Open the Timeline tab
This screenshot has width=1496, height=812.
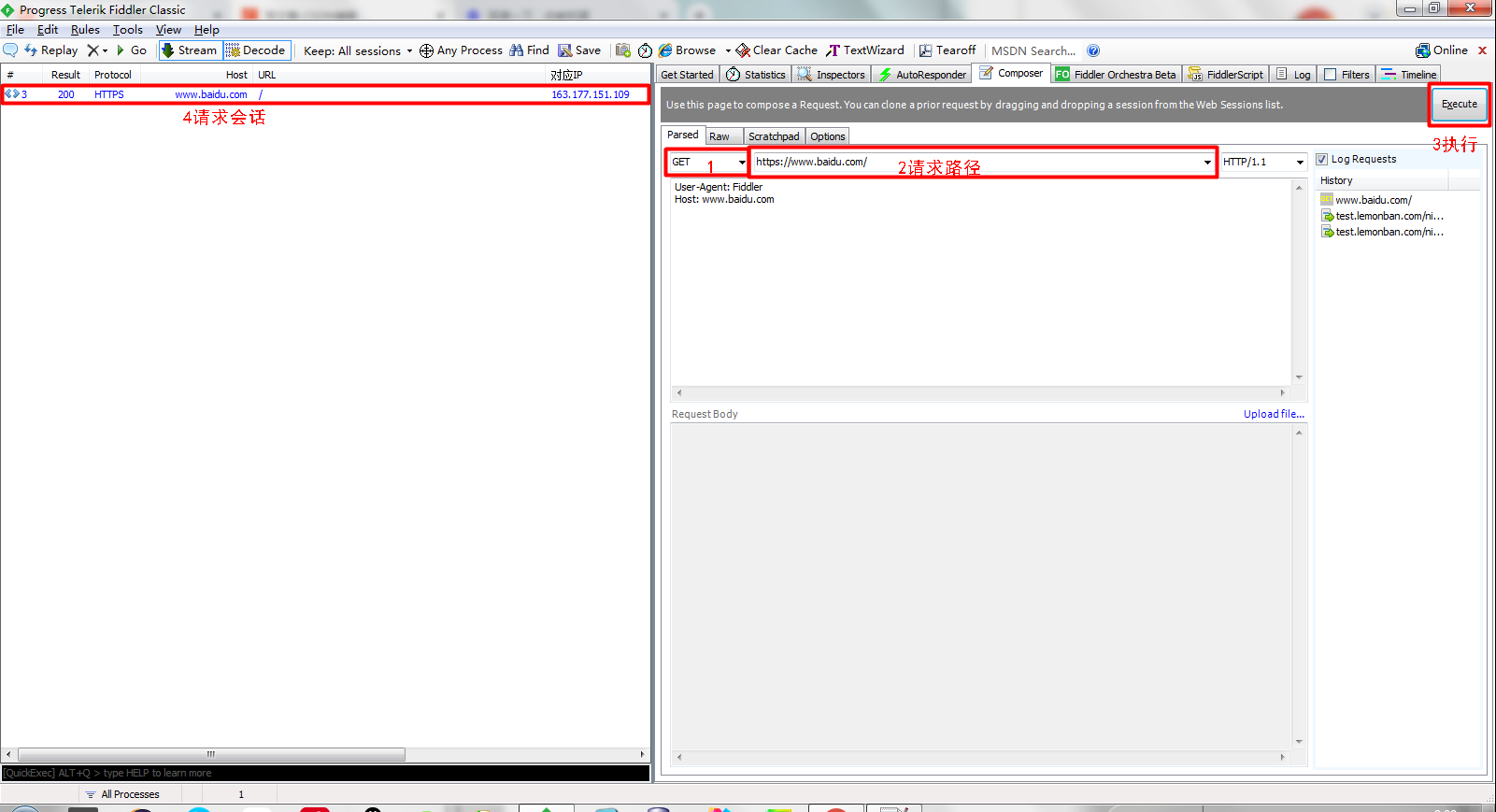[1409, 75]
